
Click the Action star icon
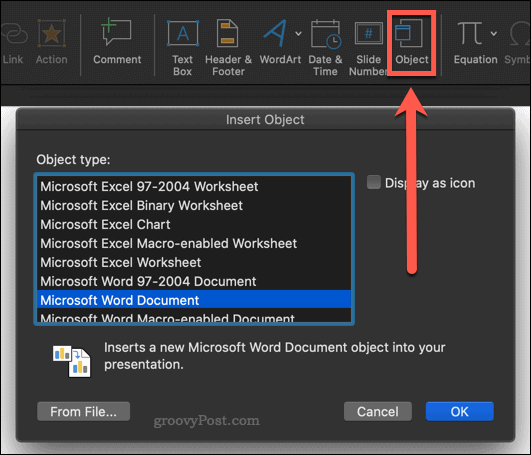[51, 33]
